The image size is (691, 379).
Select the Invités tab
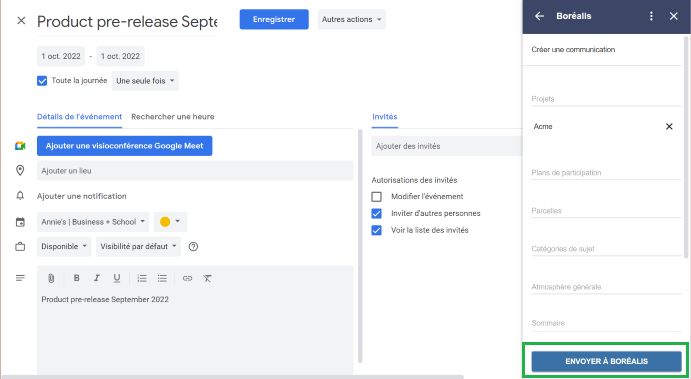tap(385, 117)
